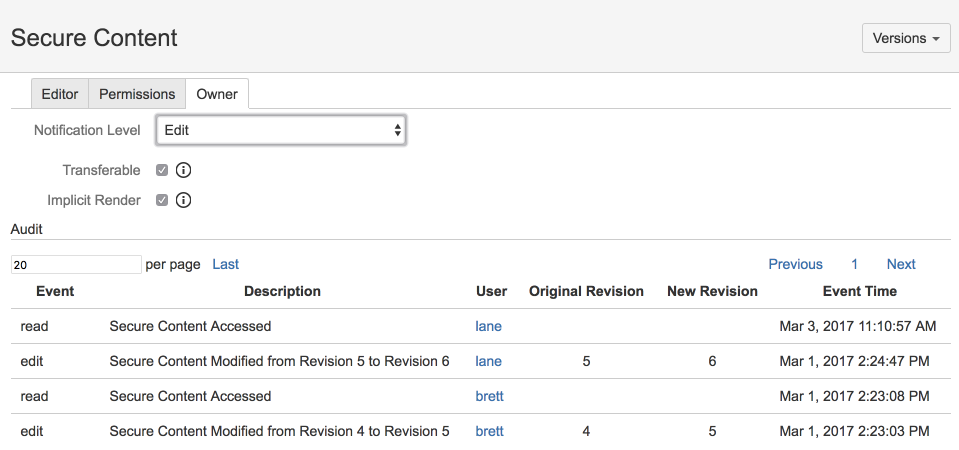Switch to the Editor tab
This screenshot has height=450, width=959.
pos(60,94)
